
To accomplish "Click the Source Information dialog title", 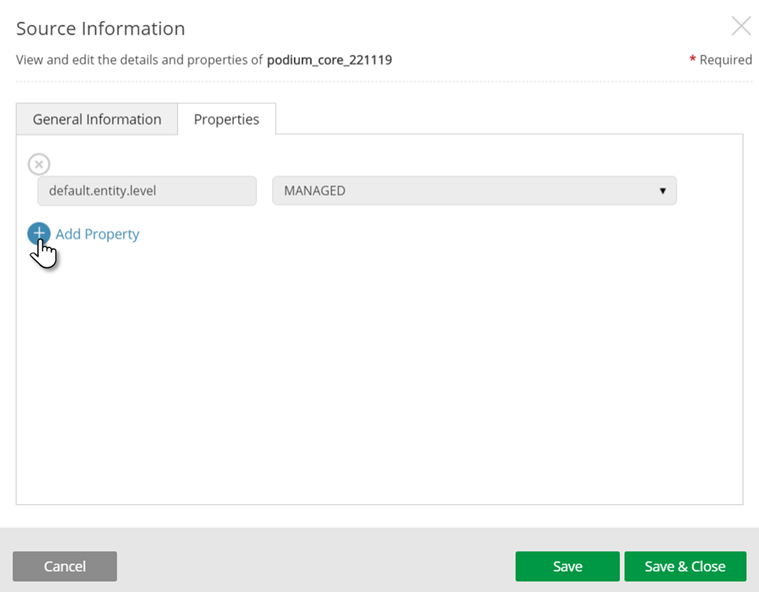I will click(100, 29).
